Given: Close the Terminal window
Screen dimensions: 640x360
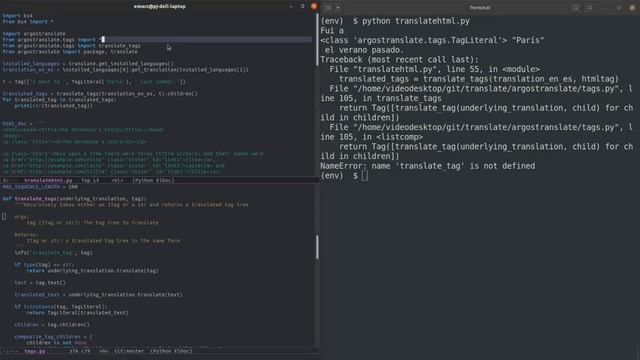Looking at the screenshot, I should (632, 7).
